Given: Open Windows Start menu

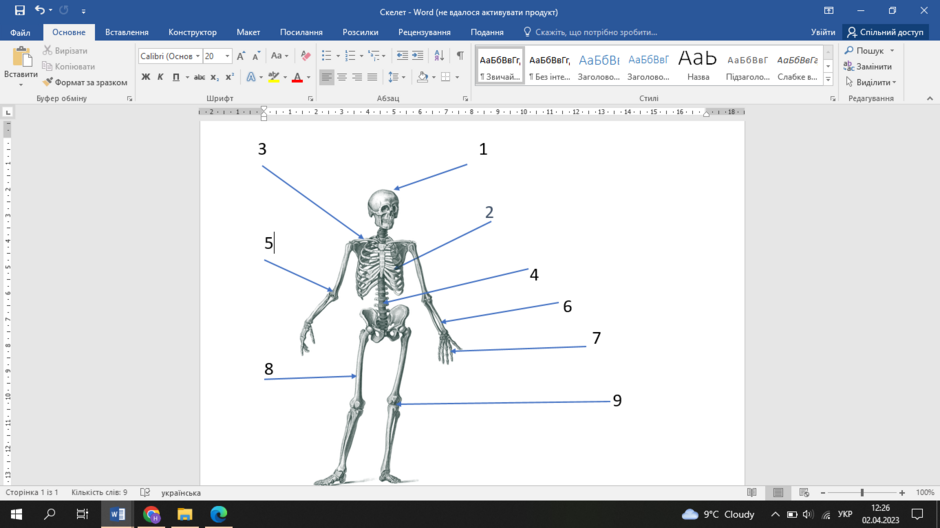Looking at the screenshot, I should click(16, 514).
